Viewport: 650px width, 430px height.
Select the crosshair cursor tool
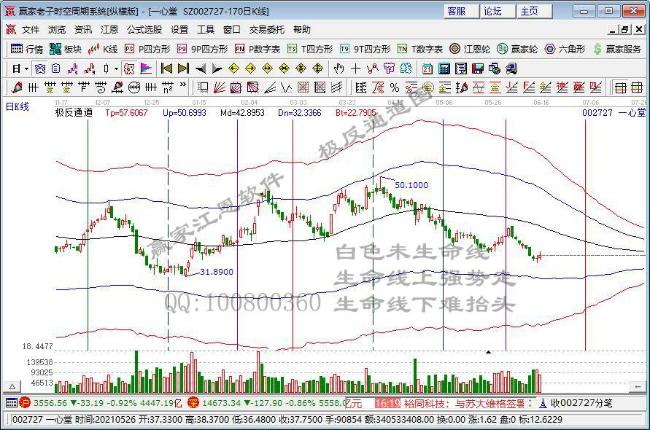click(355, 68)
